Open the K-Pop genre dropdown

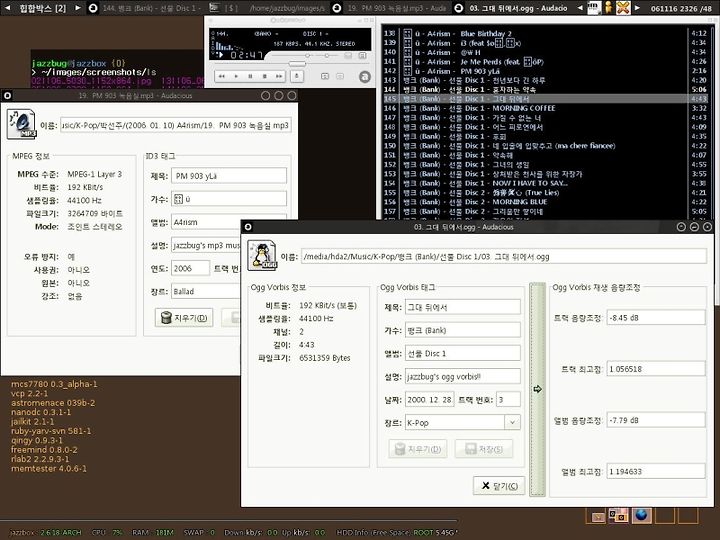(512, 422)
